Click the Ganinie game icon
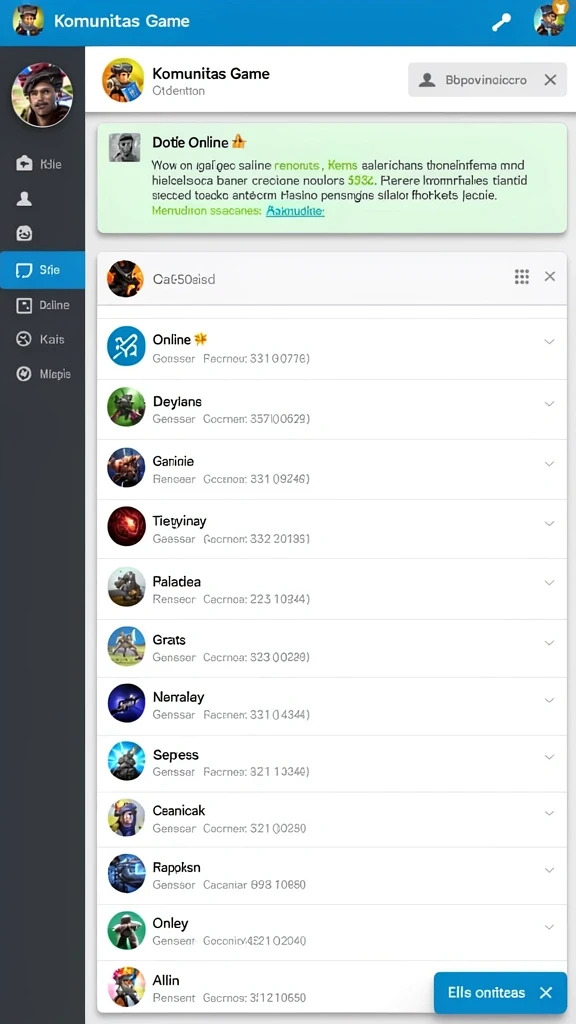The height and width of the screenshot is (1024, 576). click(x=126, y=467)
